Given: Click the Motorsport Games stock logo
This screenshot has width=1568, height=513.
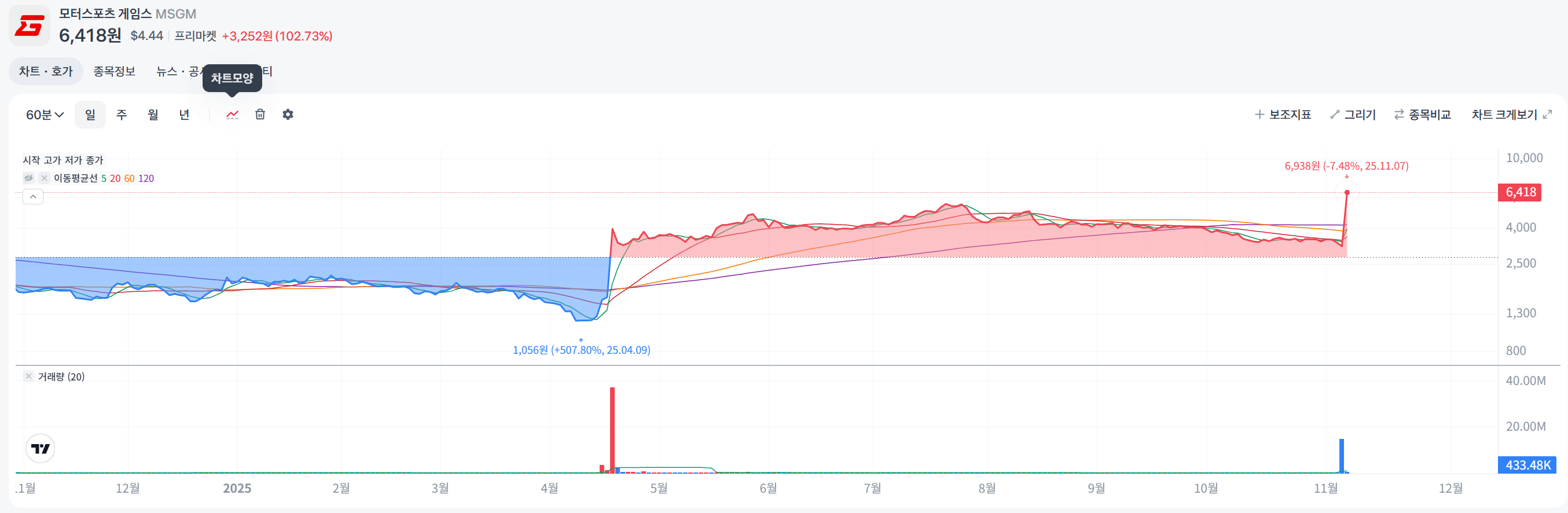Looking at the screenshot, I should pyautogui.click(x=29, y=25).
